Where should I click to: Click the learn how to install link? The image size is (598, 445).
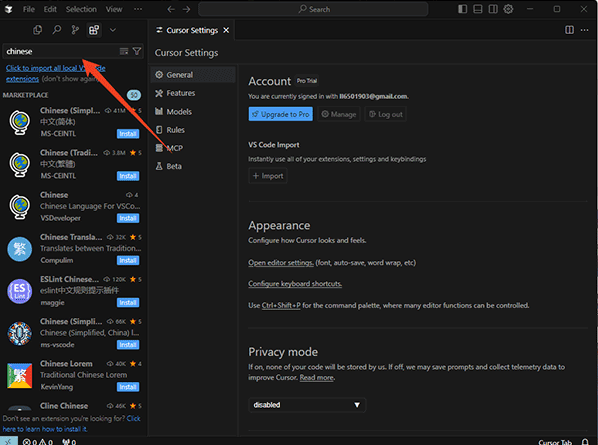[x=71, y=424]
